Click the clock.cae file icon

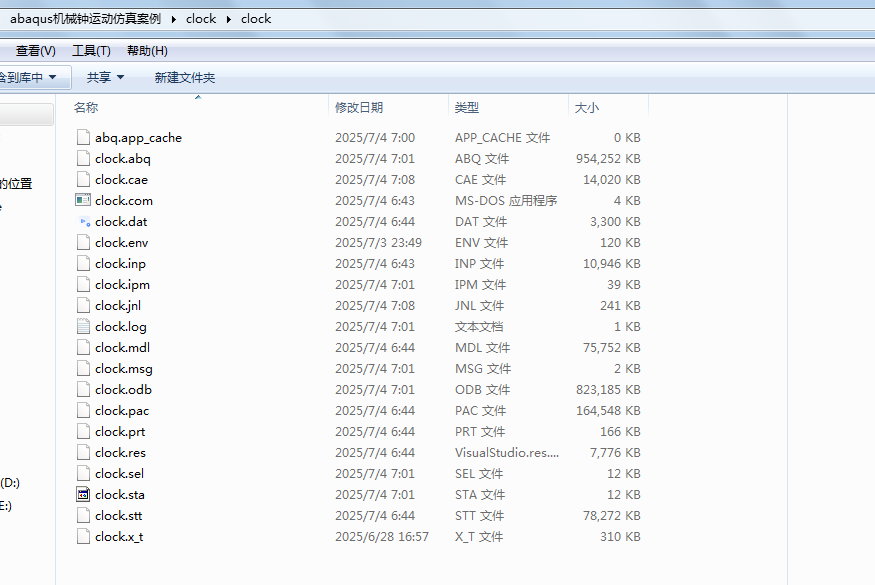[83, 179]
